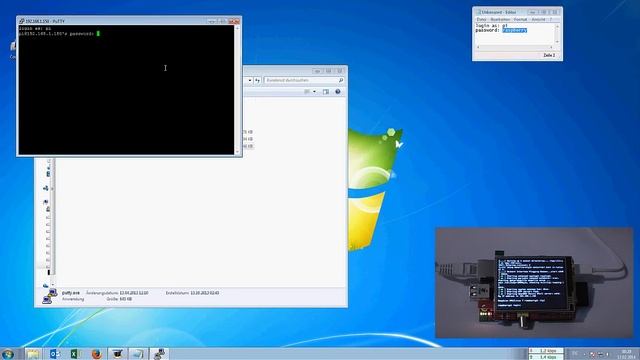The width and height of the screenshot is (640, 360).
Task: Click the highlighted password text in the Editor
Action: point(514,30)
